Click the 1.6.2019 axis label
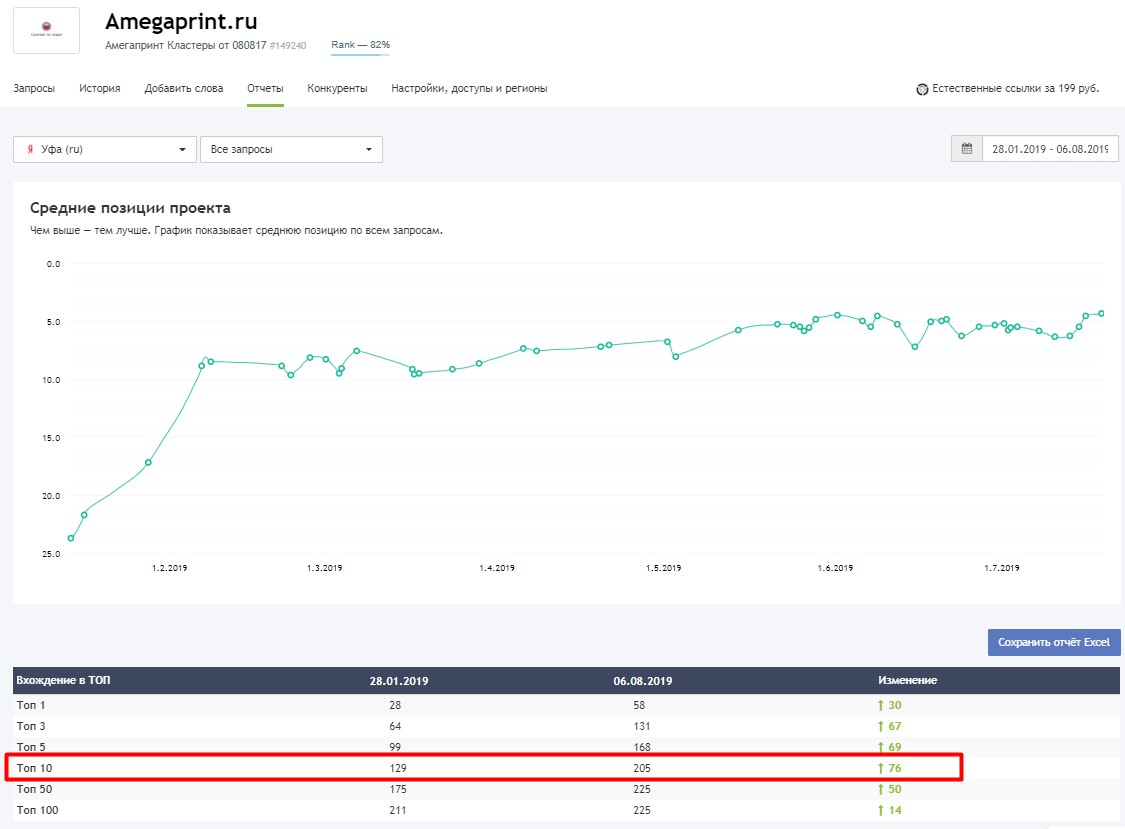1125x829 pixels. (x=835, y=568)
